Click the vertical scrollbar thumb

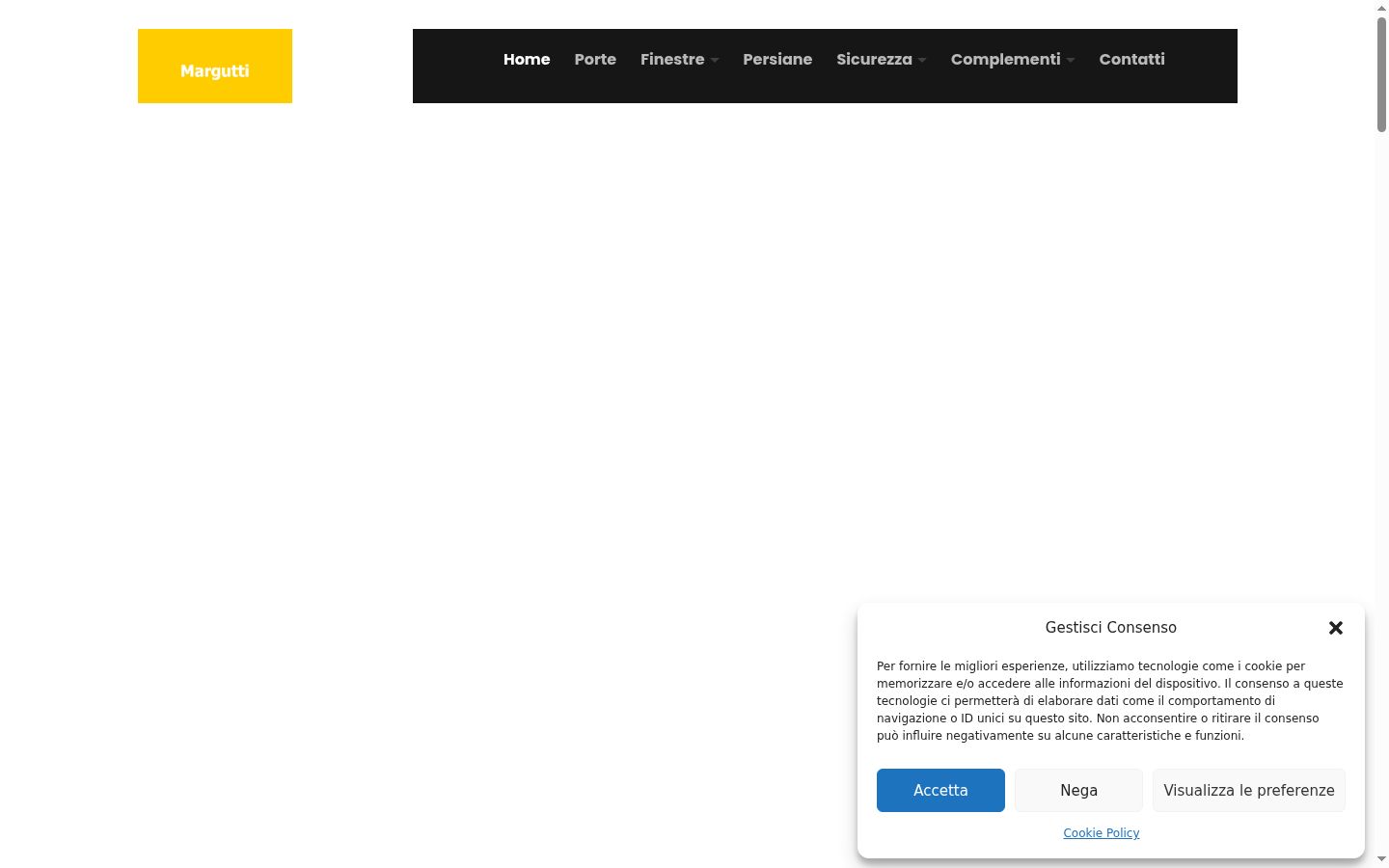pyautogui.click(x=1381, y=74)
